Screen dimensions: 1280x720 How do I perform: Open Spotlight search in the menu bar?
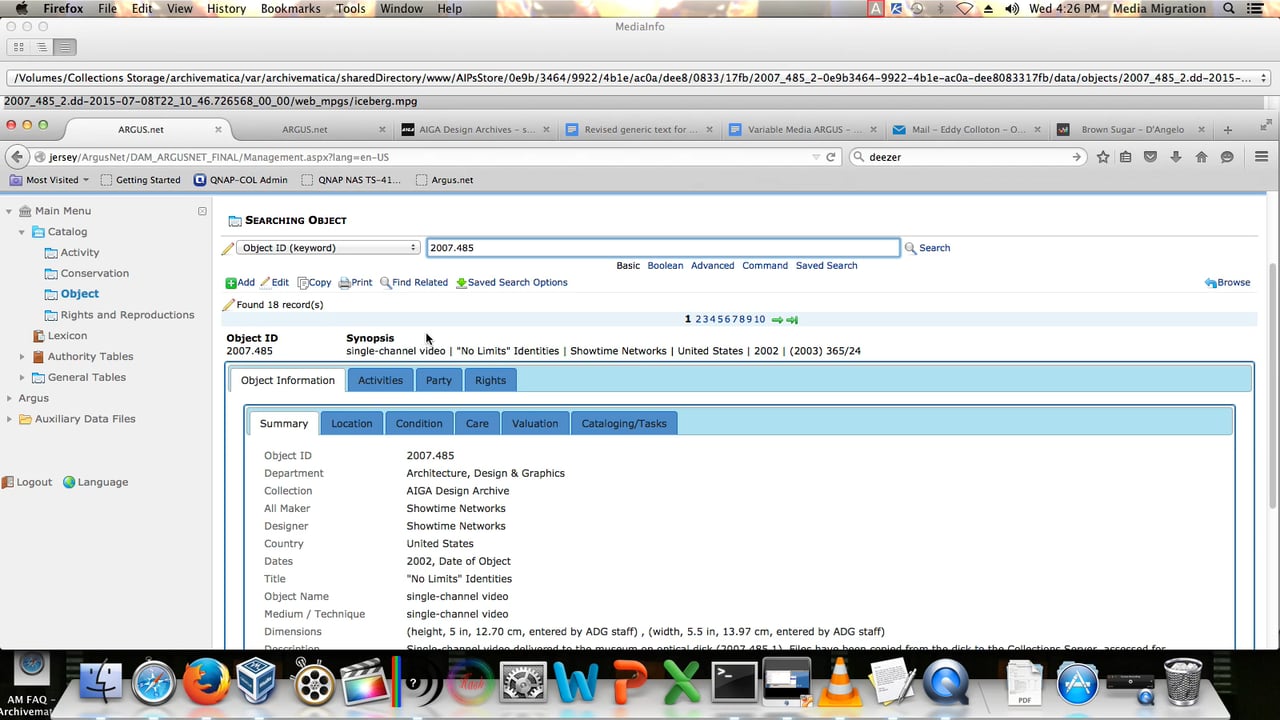click(x=1229, y=8)
